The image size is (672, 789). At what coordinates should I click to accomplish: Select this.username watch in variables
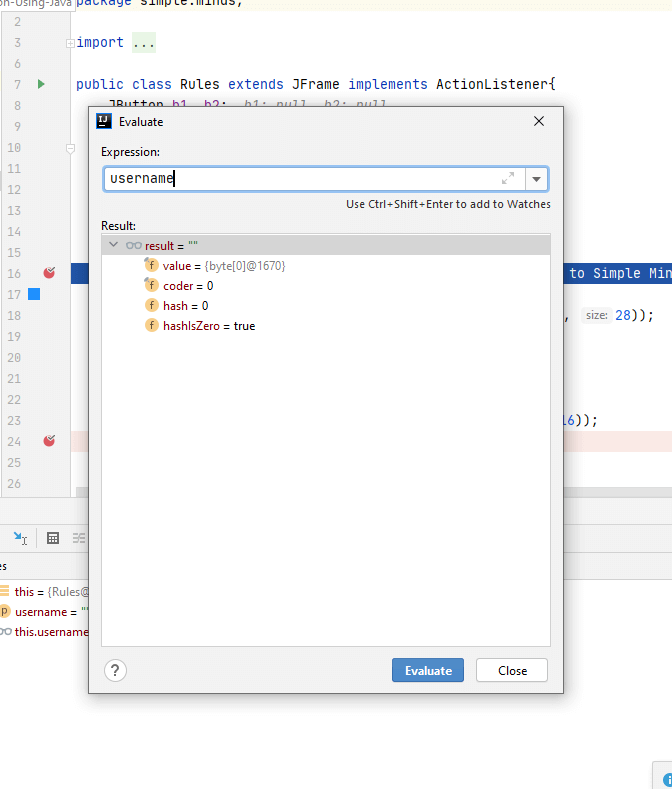[x=50, y=632]
